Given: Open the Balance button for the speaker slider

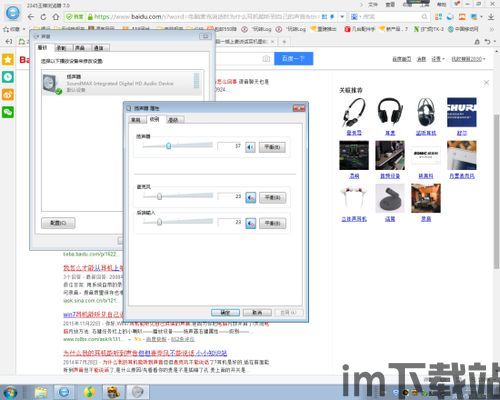Looking at the screenshot, I should (x=272, y=147).
